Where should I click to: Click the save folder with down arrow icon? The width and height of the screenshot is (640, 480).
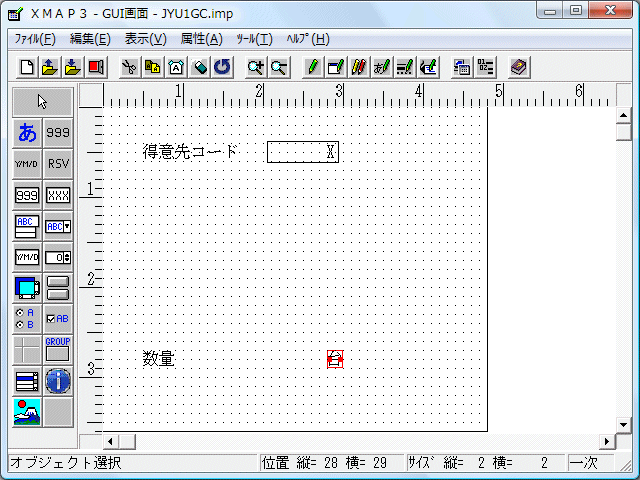(x=73, y=67)
